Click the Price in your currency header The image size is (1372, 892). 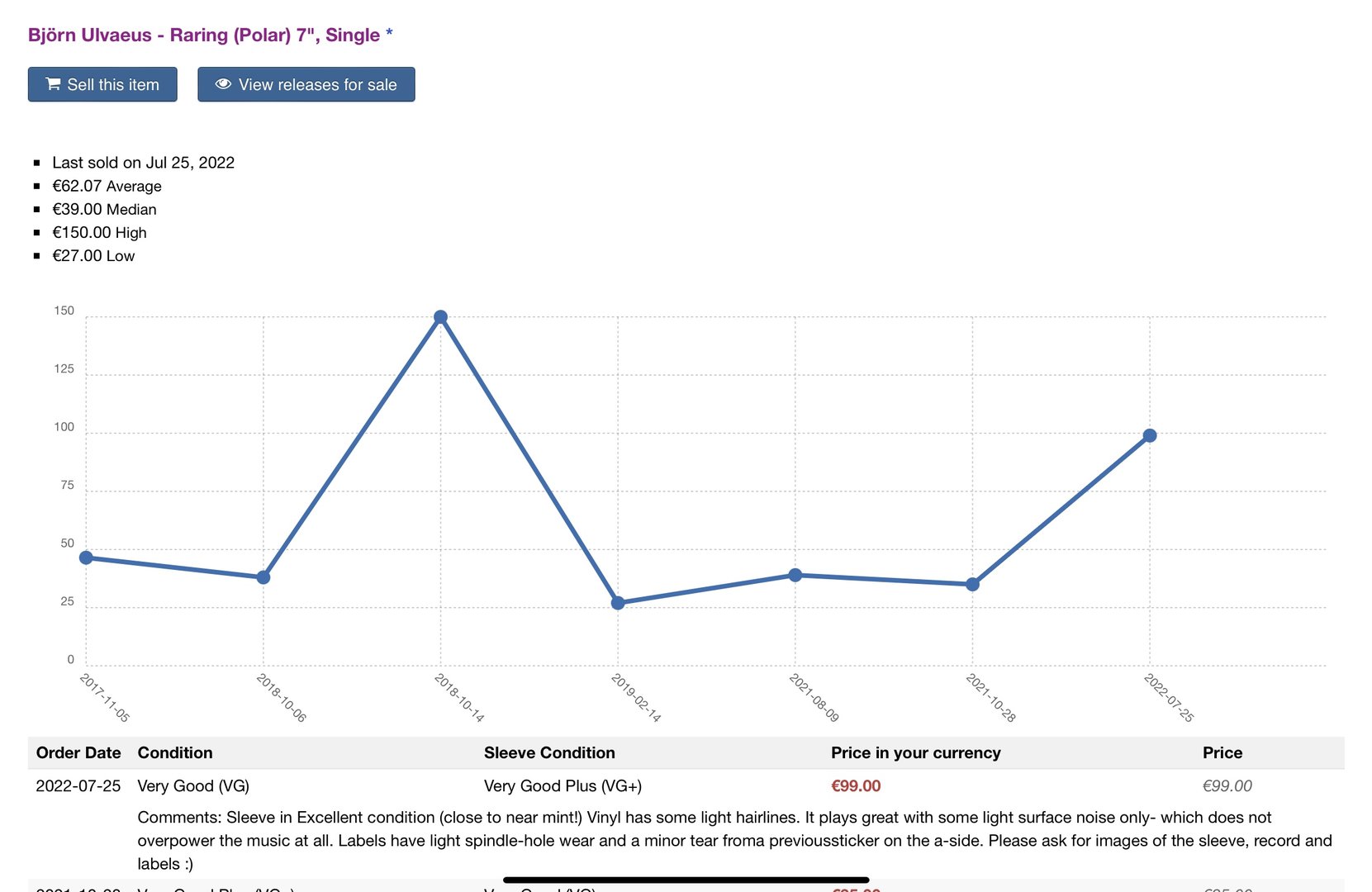click(915, 752)
